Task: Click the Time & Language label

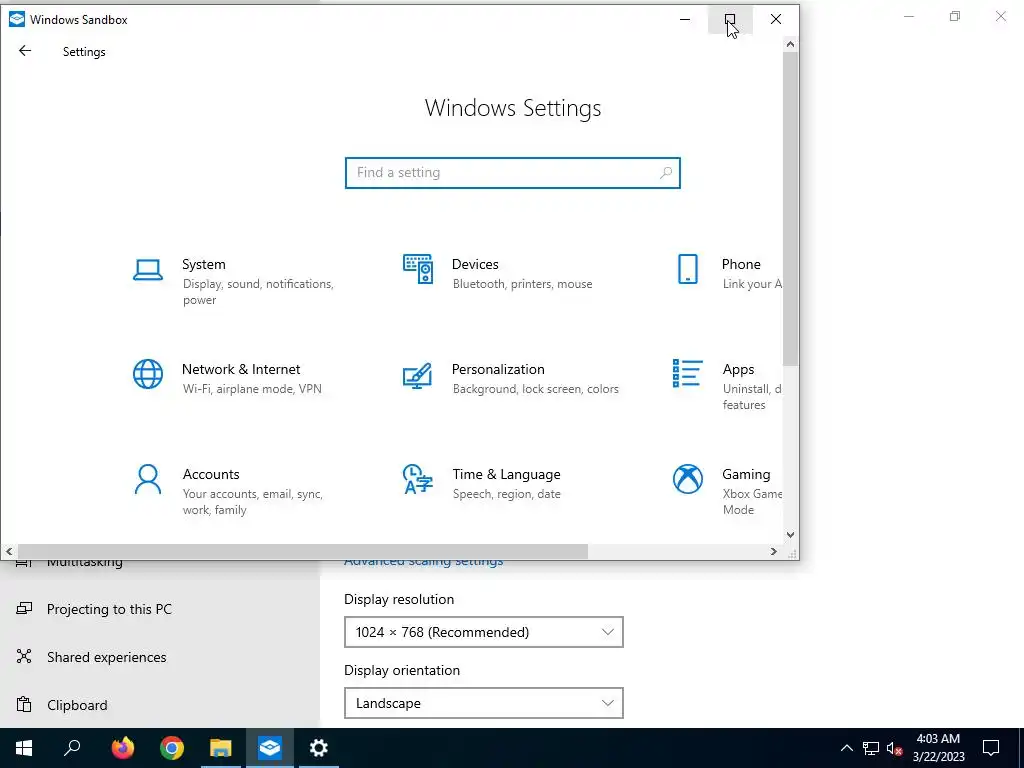Action: tap(507, 474)
